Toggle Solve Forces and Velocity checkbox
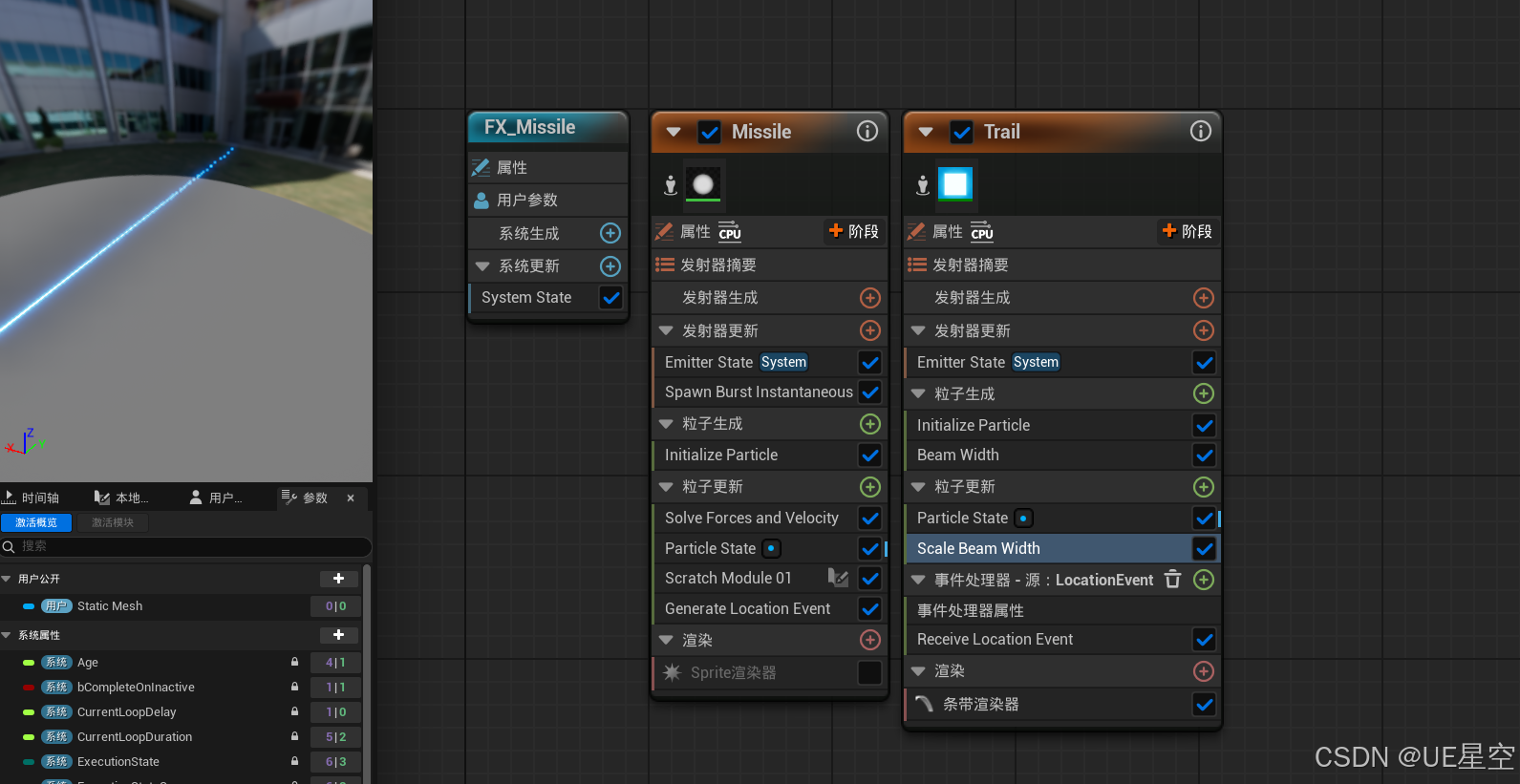The width and height of the screenshot is (1520, 784). 869,518
